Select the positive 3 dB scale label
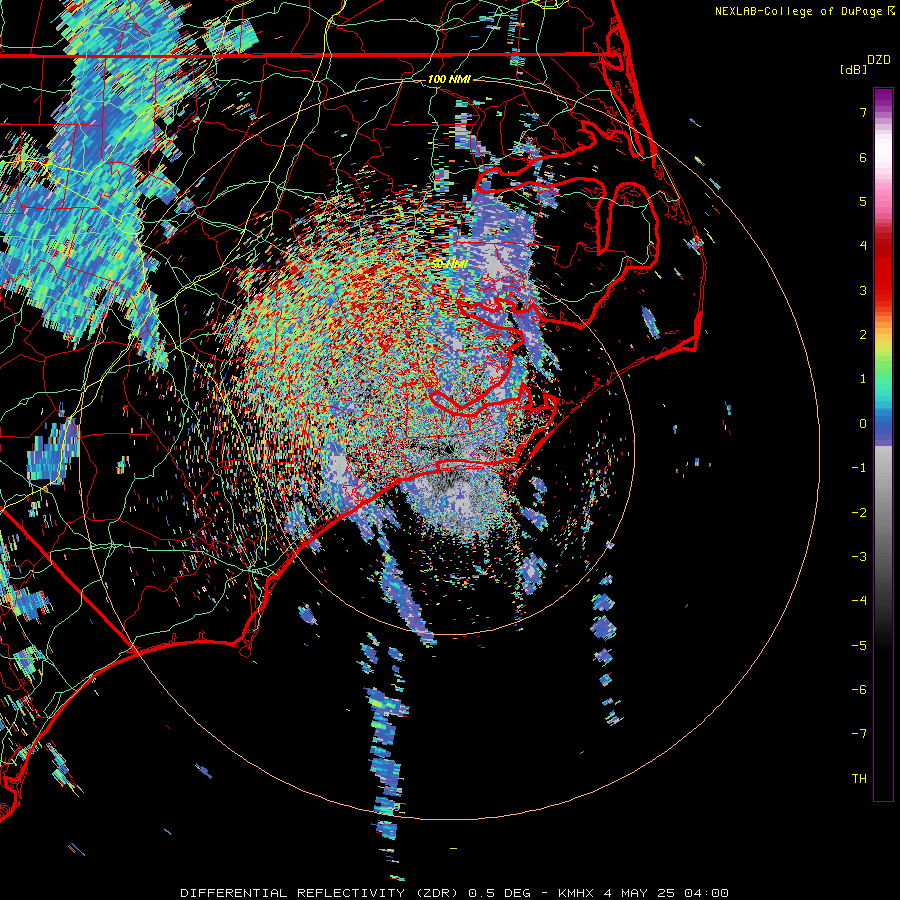The width and height of the screenshot is (900, 900). pos(863,290)
